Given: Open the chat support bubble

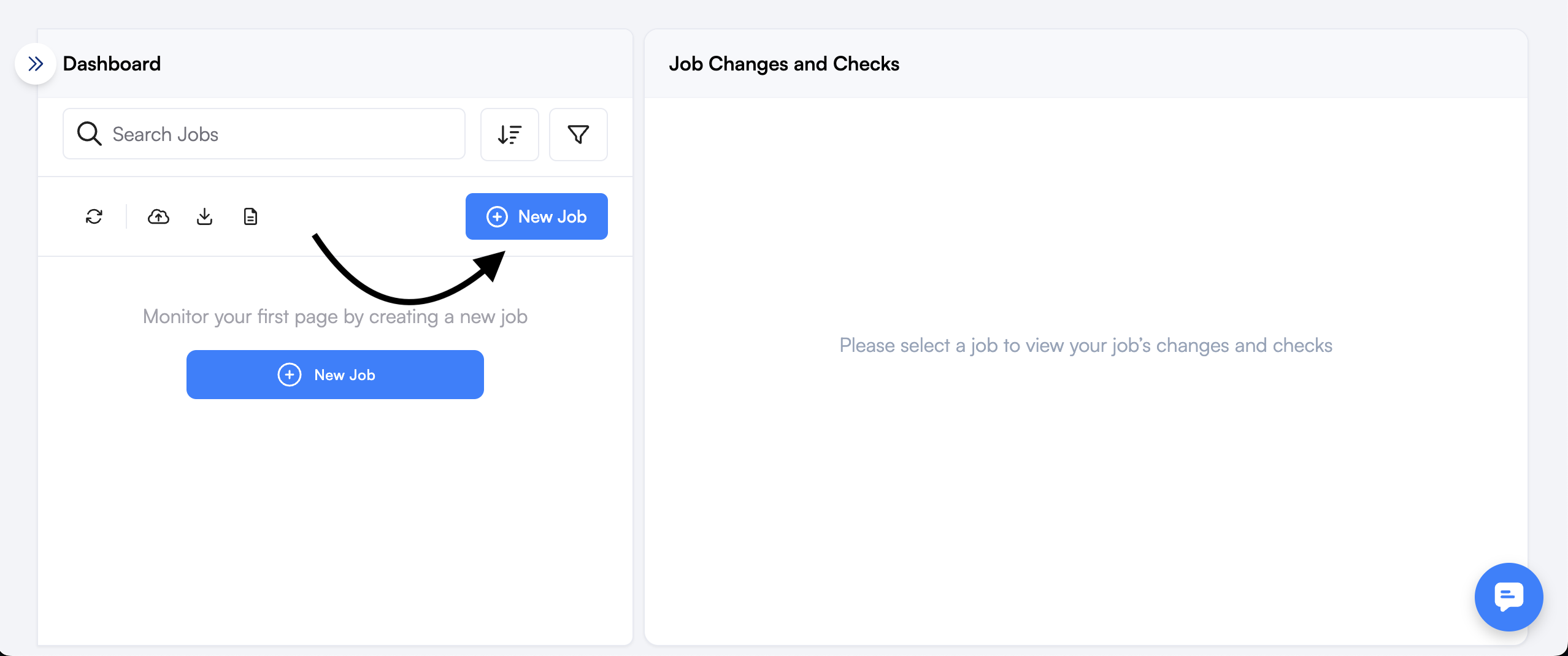Looking at the screenshot, I should coord(1508,597).
